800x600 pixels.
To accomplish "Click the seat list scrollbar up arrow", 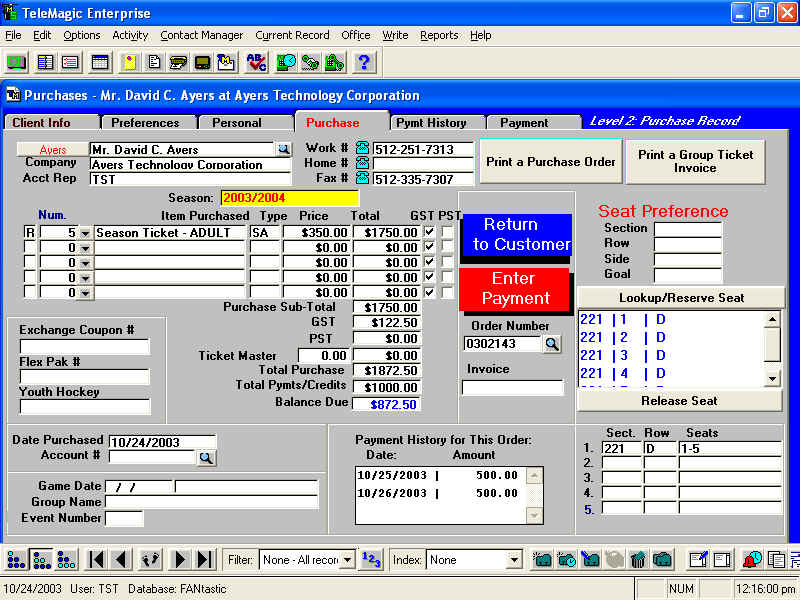I will point(772,319).
